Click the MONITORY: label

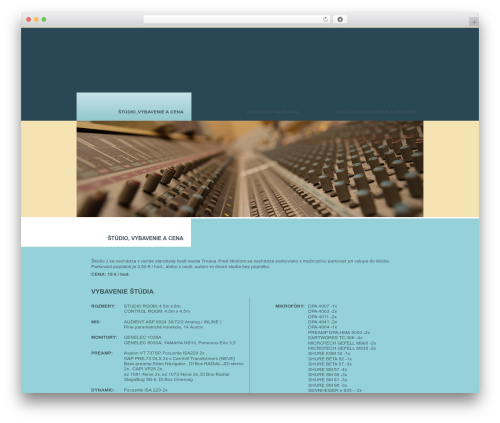(x=104, y=337)
